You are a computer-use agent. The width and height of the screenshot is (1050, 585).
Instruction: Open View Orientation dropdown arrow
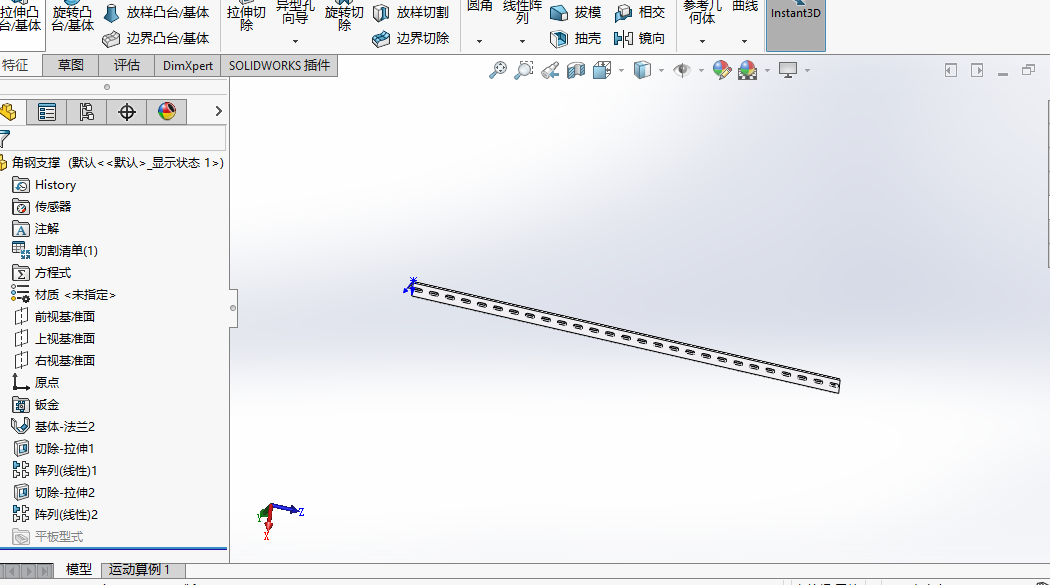(621, 70)
